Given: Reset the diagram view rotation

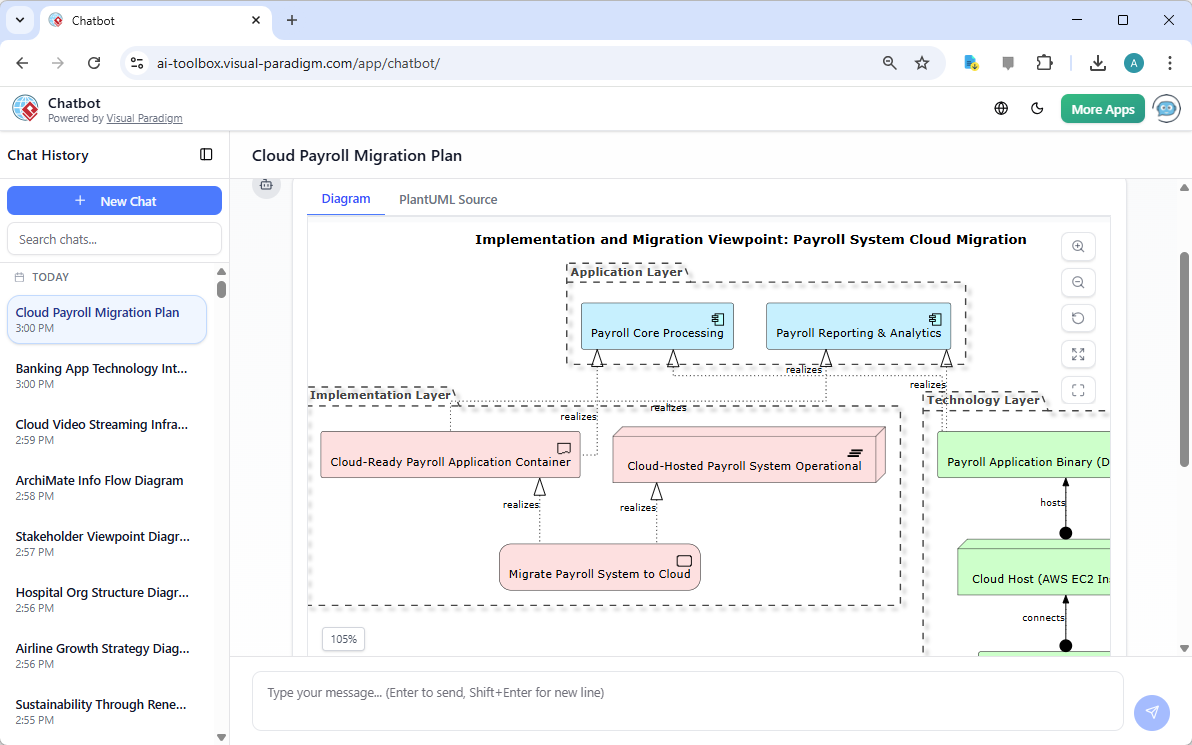Looking at the screenshot, I should pos(1078,318).
